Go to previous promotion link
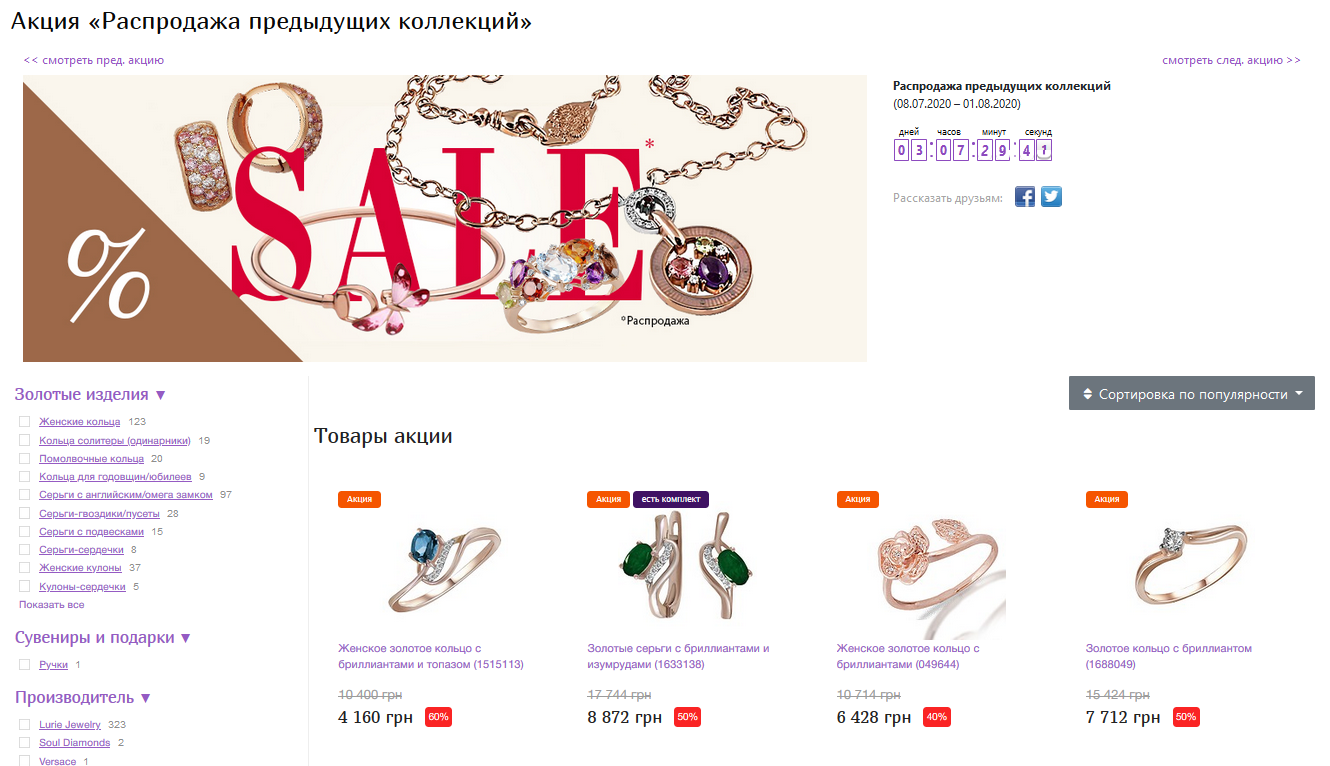Image resolution: width=1330 pixels, height=766 pixels. [94, 60]
